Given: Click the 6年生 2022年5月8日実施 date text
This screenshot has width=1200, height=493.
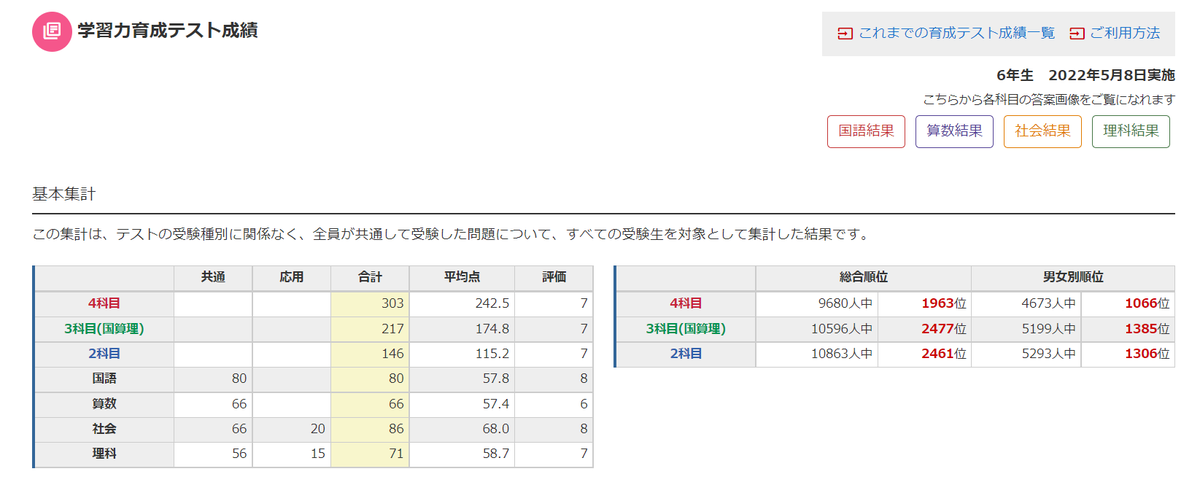Looking at the screenshot, I should [1086, 76].
